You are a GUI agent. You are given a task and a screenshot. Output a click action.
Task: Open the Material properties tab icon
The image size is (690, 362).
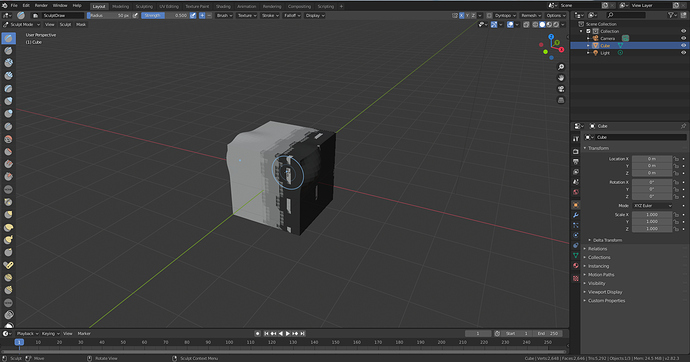[576, 266]
